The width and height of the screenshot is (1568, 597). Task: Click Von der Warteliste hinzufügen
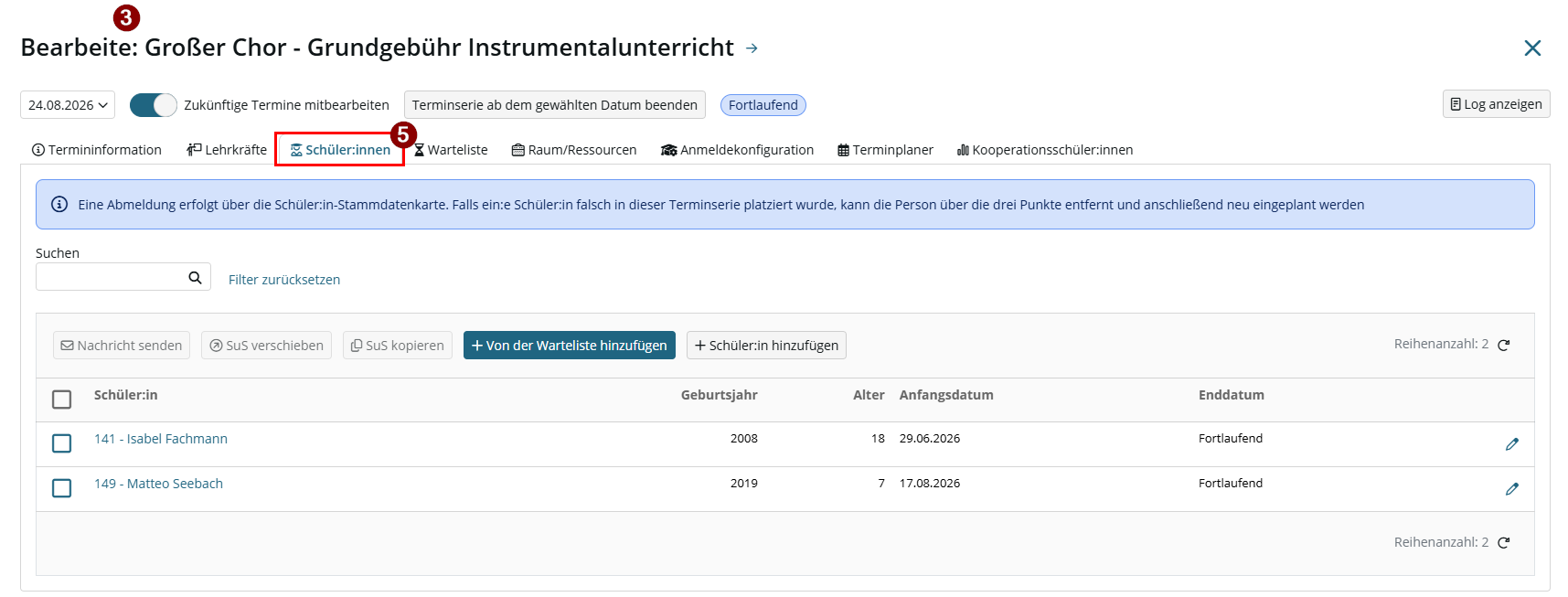coord(570,346)
